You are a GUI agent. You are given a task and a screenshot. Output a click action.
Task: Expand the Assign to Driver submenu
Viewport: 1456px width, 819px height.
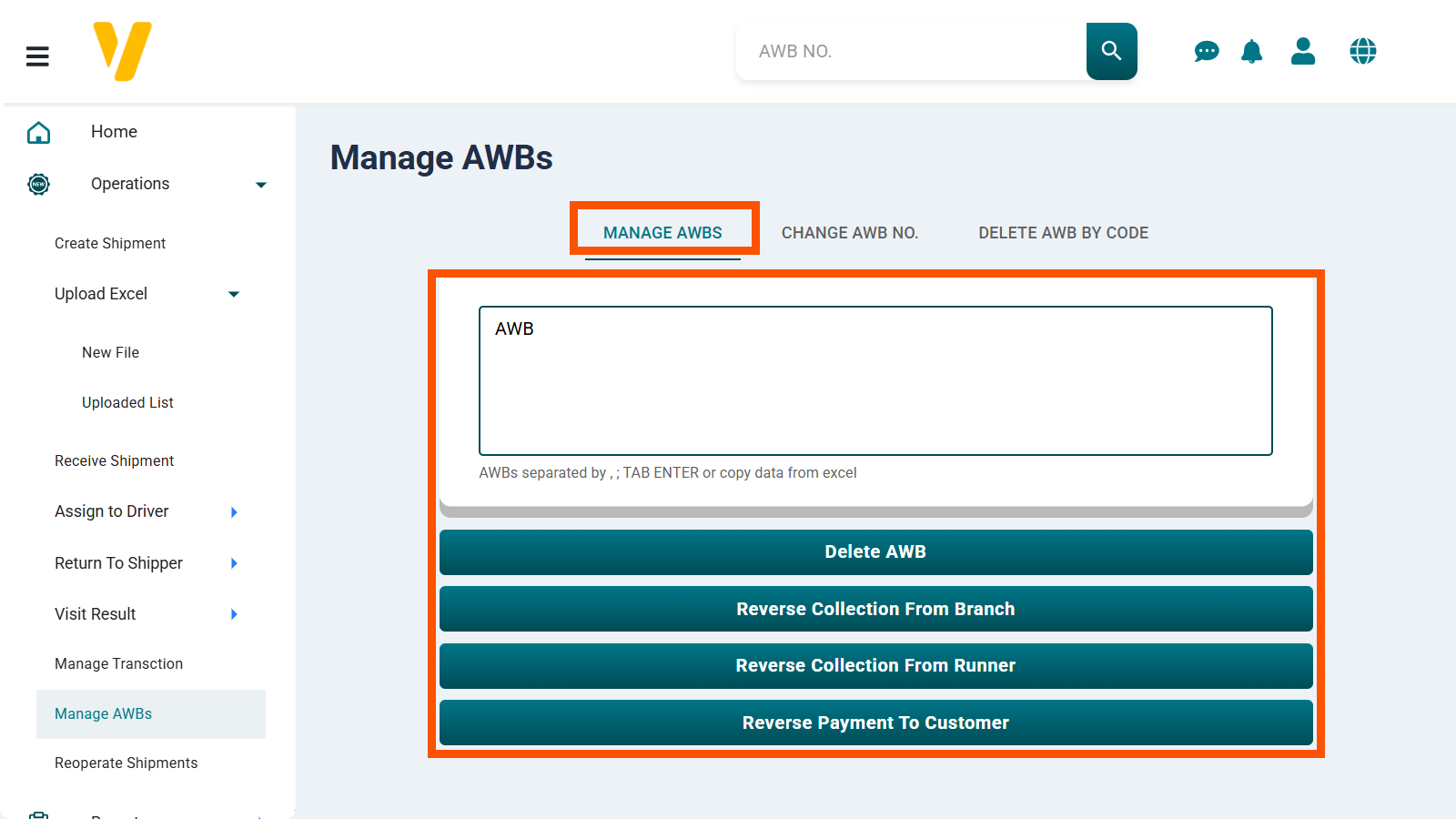click(234, 511)
